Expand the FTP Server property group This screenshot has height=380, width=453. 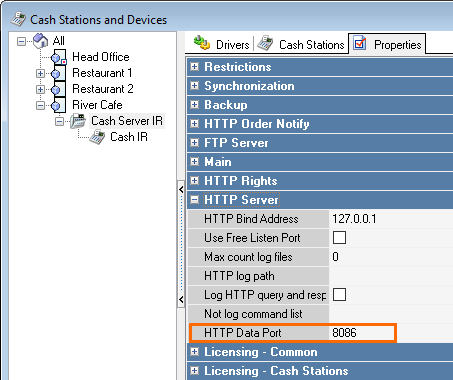pos(194,143)
